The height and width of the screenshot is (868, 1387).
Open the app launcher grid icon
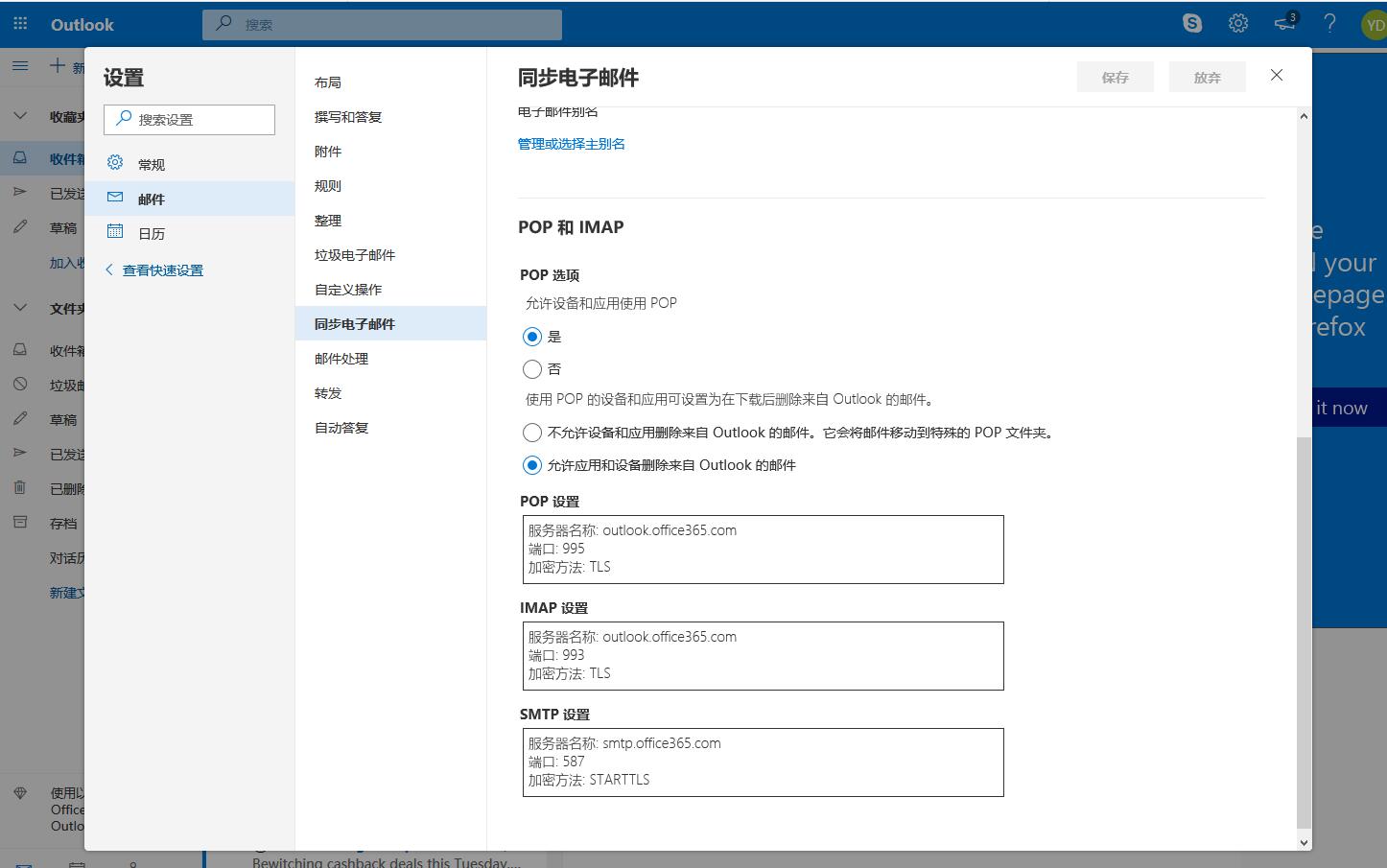[19, 22]
